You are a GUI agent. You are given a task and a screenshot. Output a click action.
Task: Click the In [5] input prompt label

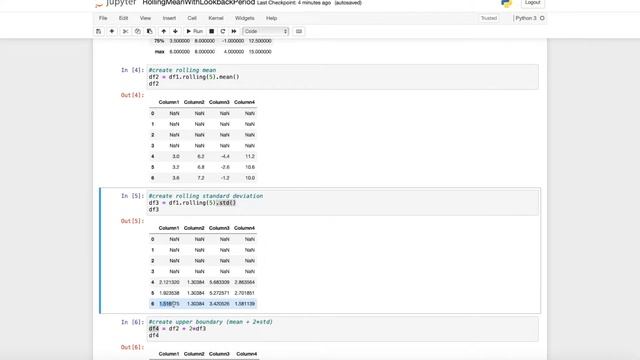point(132,196)
